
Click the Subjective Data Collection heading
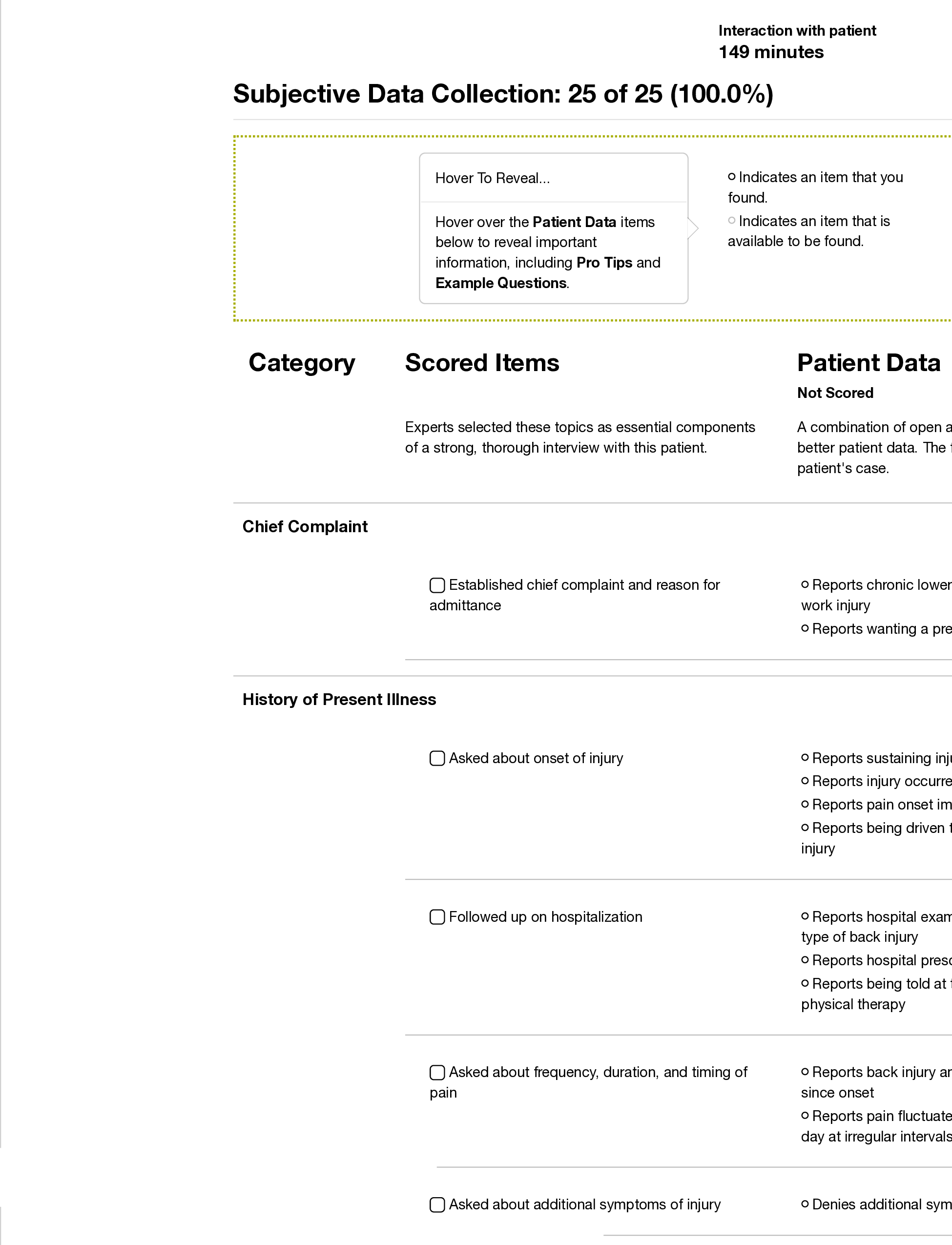coord(504,94)
